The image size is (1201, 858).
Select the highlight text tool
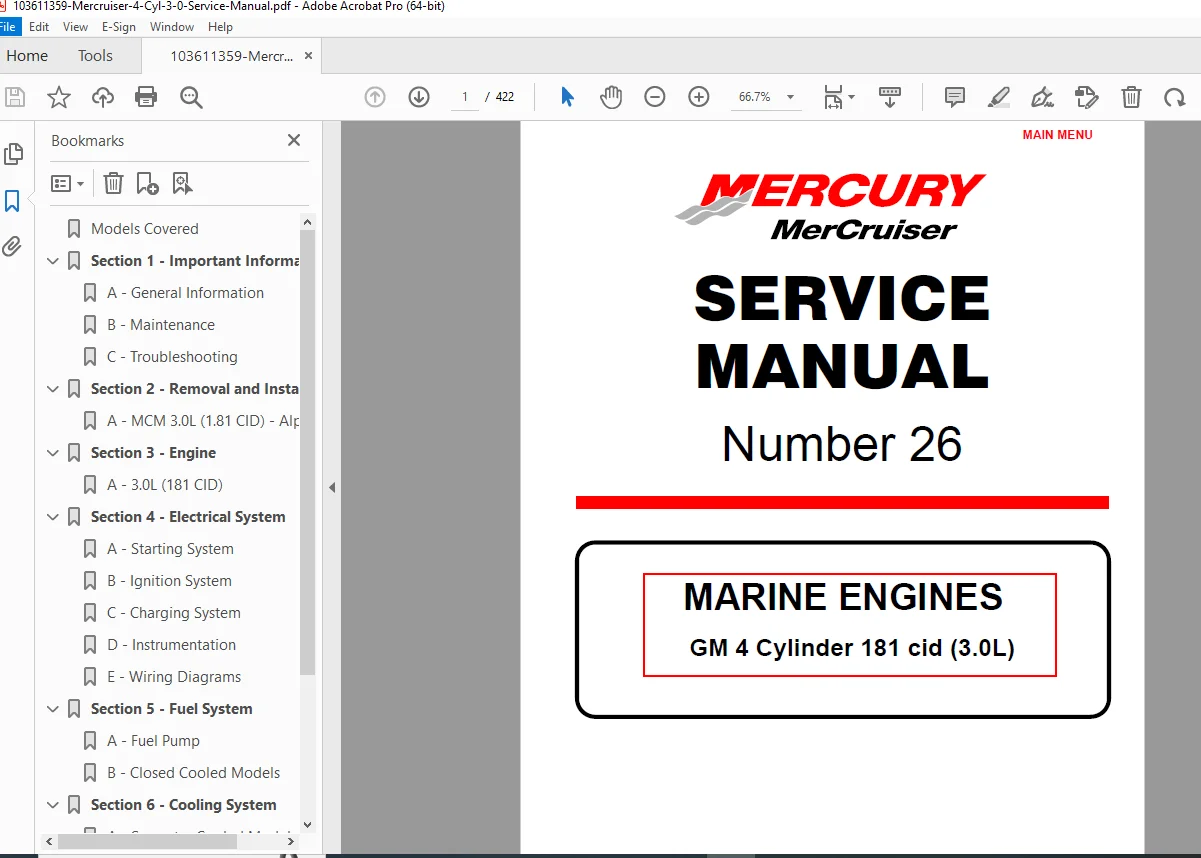999,97
